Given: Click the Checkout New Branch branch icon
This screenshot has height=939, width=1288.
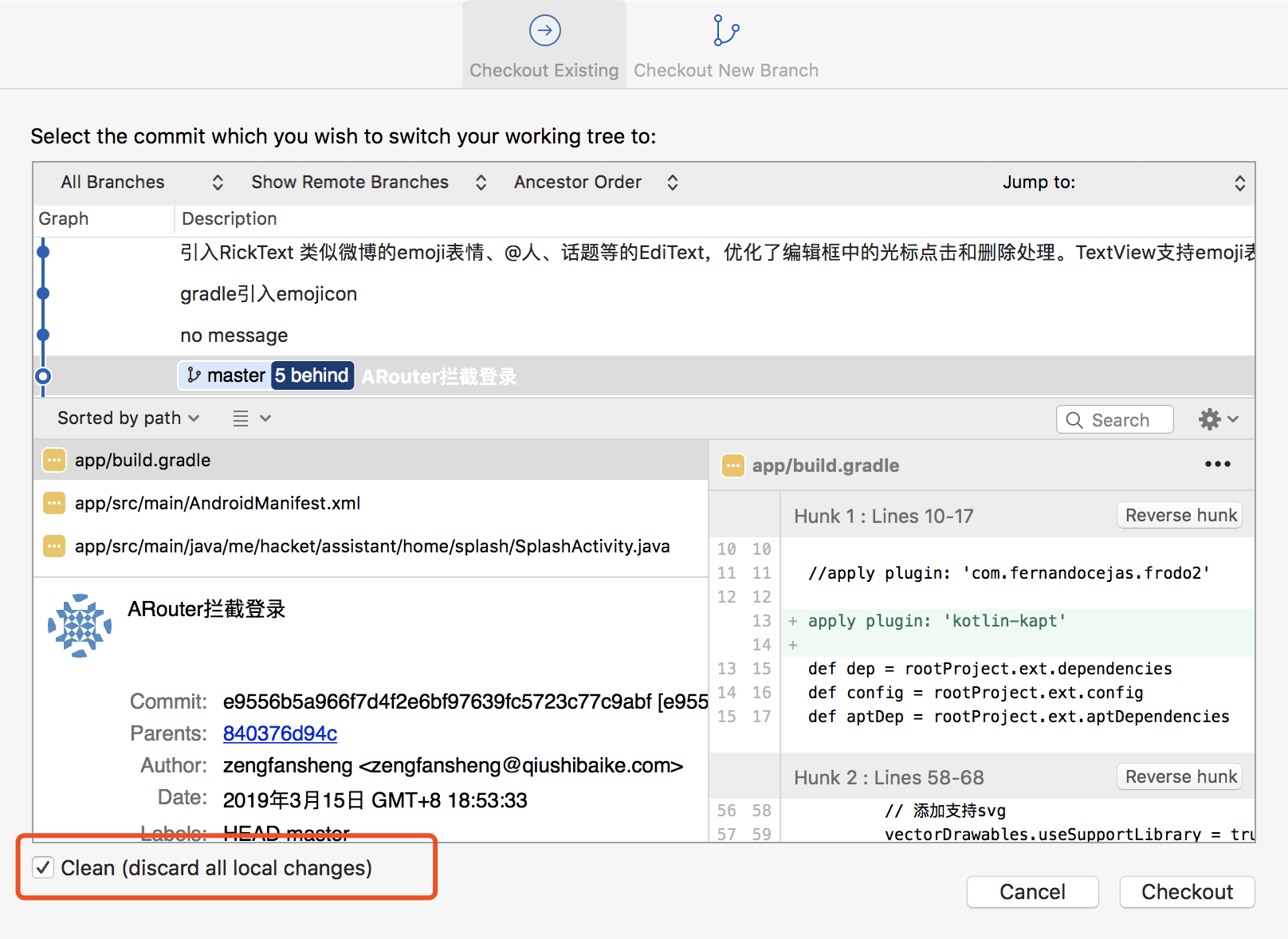Looking at the screenshot, I should [726, 30].
